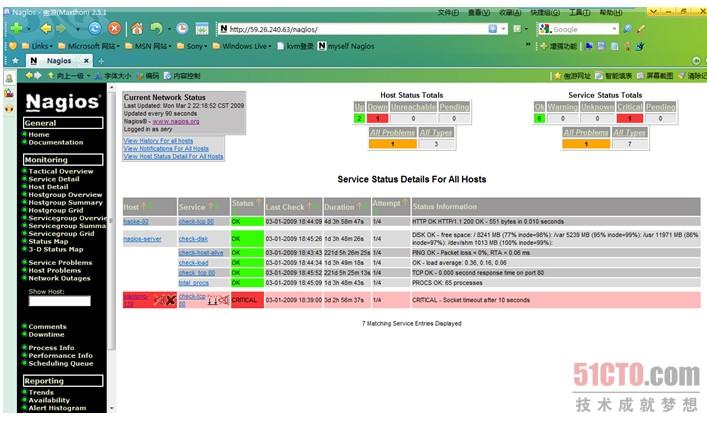Click the www.nagios.org link
Image resolution: width=707 pixels, height=421 pixels.
(x=176, y=121)
